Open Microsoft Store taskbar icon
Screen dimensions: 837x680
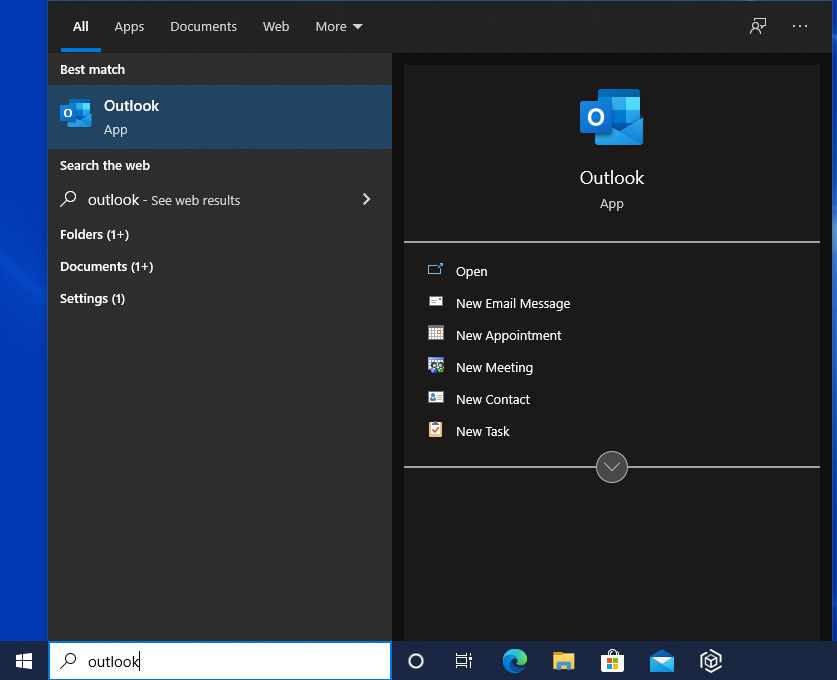pyautogui.click(x=612, y=661)
